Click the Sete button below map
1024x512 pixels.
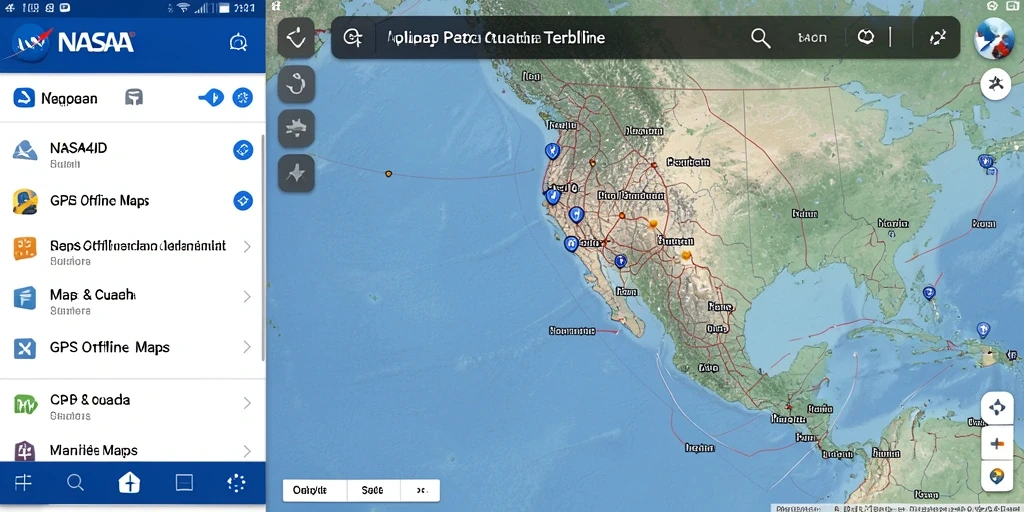[x=372, y=490]
